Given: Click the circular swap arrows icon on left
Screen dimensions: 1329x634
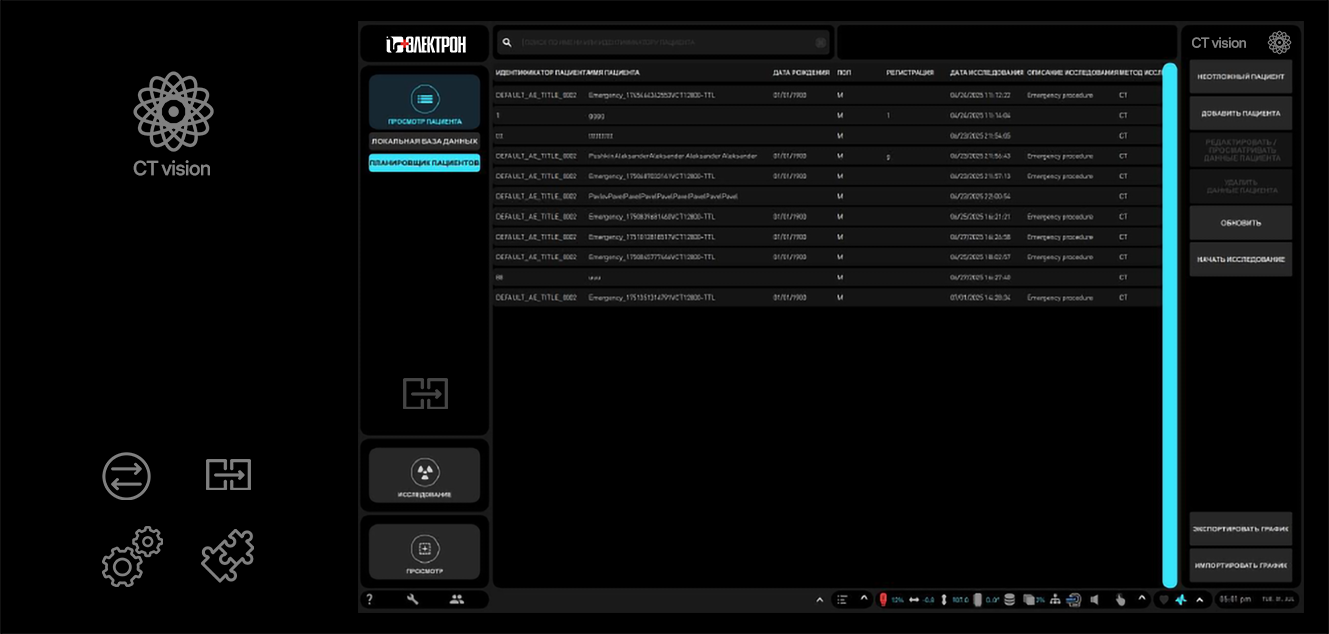Looking at the screenshot, I should 126,476.
